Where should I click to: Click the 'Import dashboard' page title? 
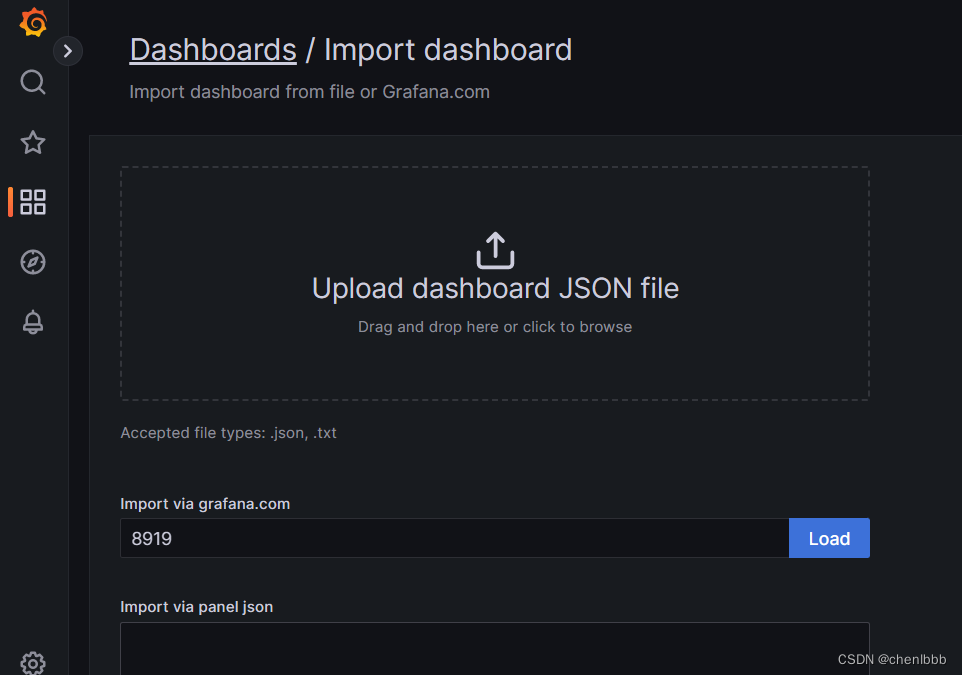tap(448, 50)
